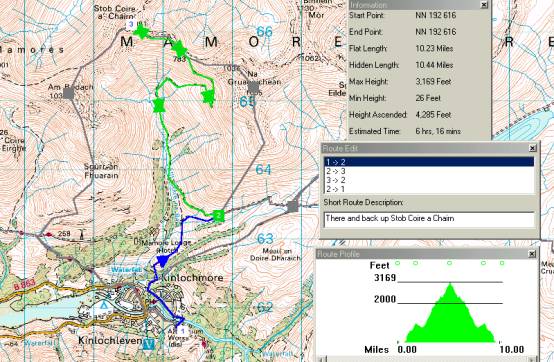The image size is (554, 362).
Task: Click grey square marker at Na Gruagaichean
Action: click(253, 88)
